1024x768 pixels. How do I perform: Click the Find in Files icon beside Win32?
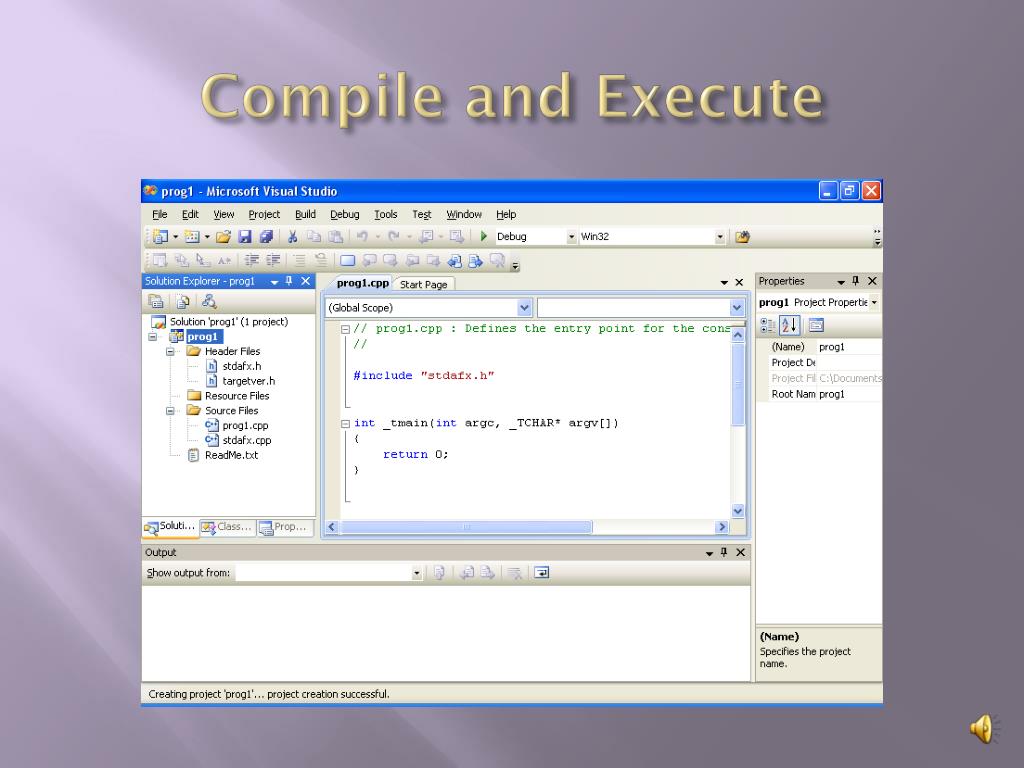click(x=743, y=236)
